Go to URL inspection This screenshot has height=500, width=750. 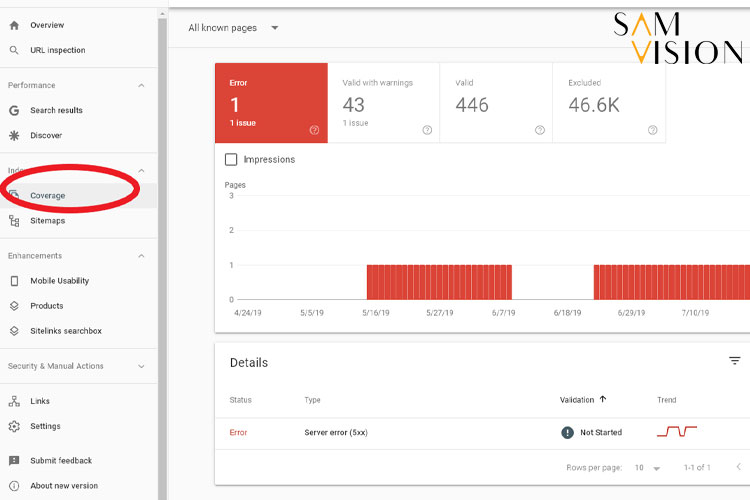(57, 50)
